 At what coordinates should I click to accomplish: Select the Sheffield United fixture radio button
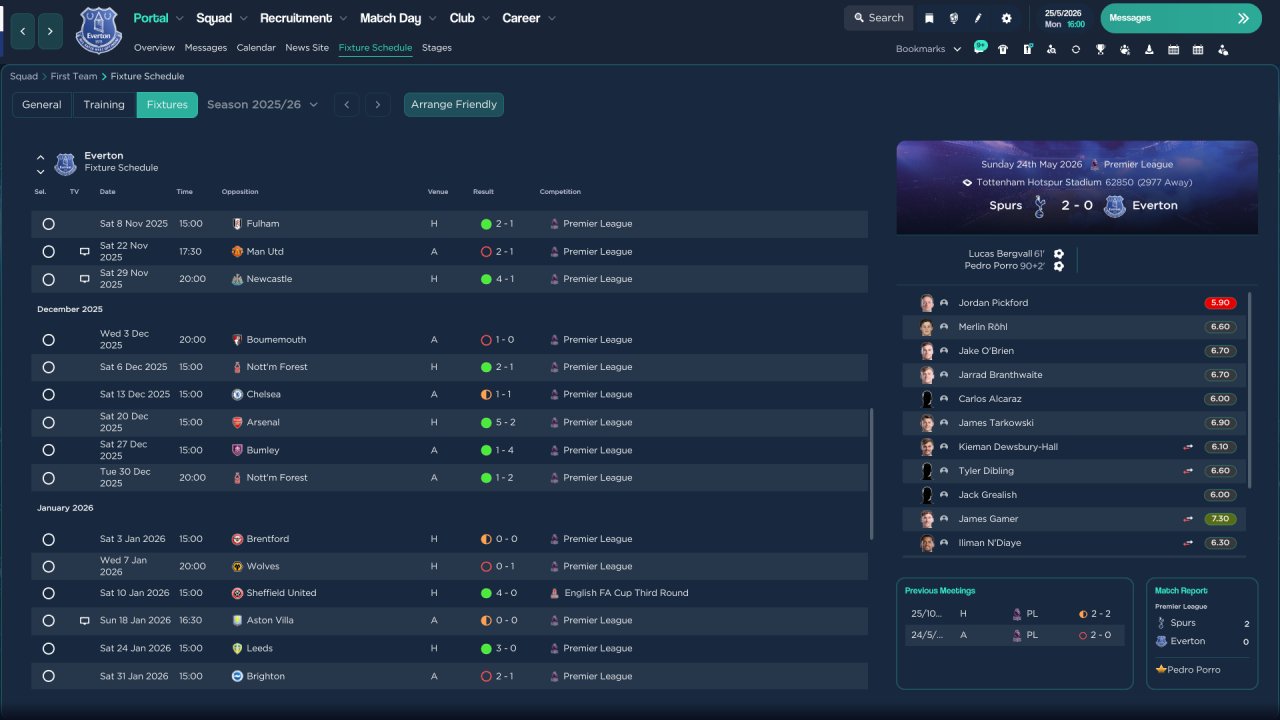tap(48, 593)
